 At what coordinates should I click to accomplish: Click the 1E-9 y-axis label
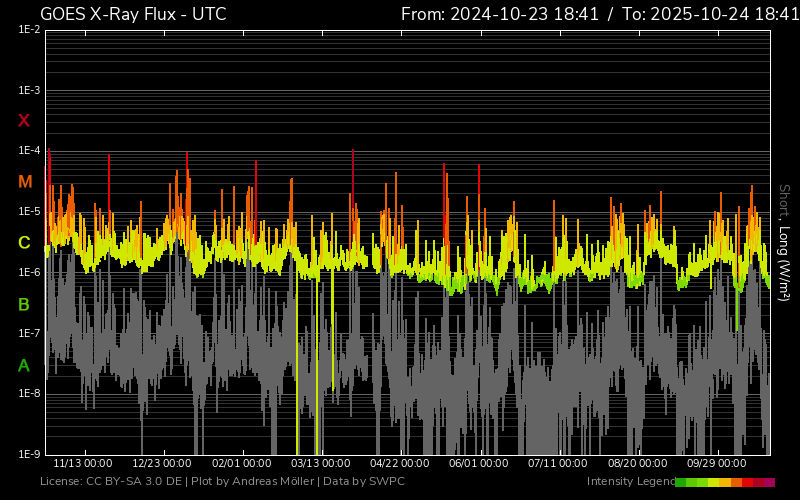[29, 454]
